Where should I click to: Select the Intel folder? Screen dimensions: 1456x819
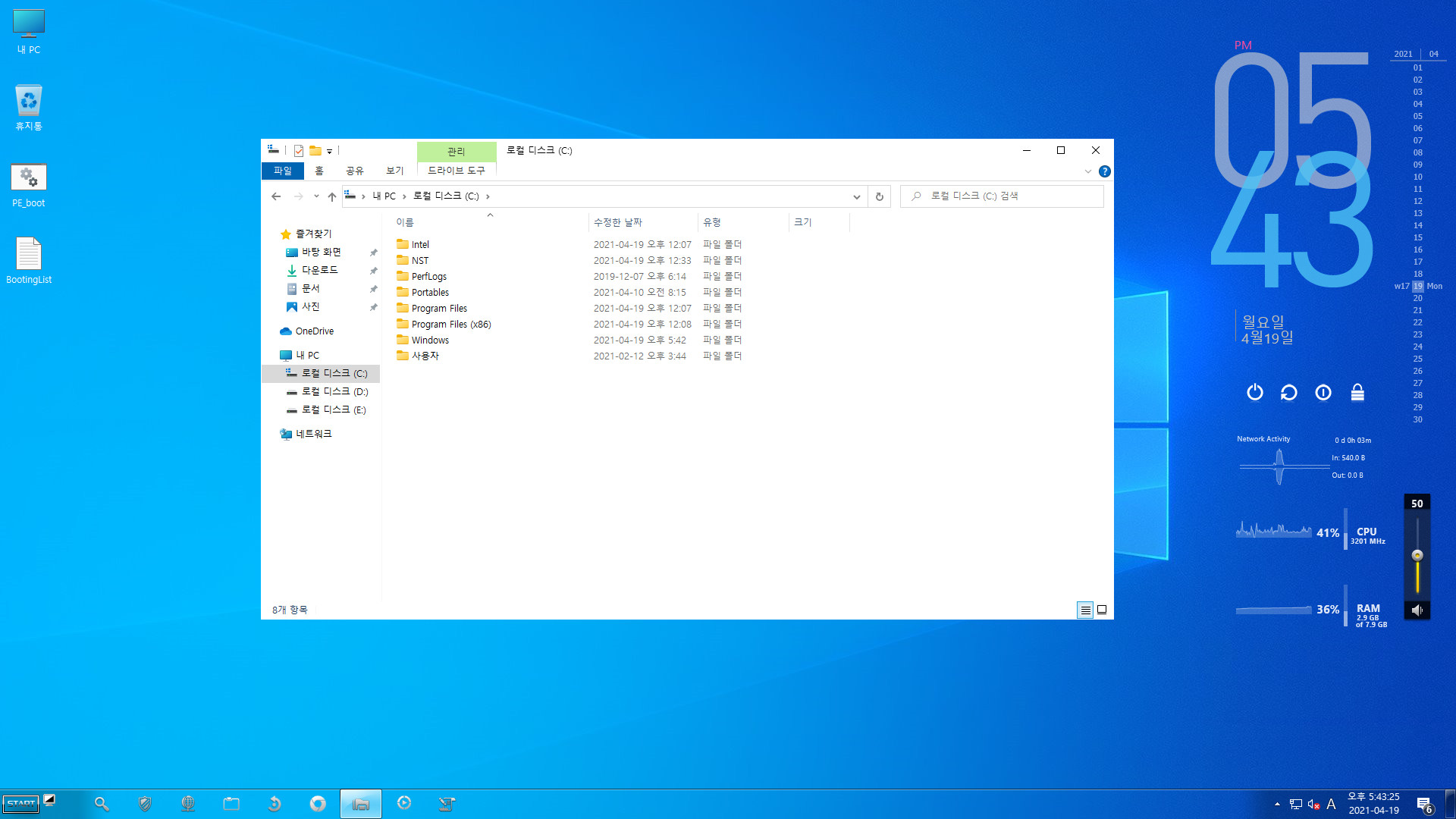tap(419, 245)
